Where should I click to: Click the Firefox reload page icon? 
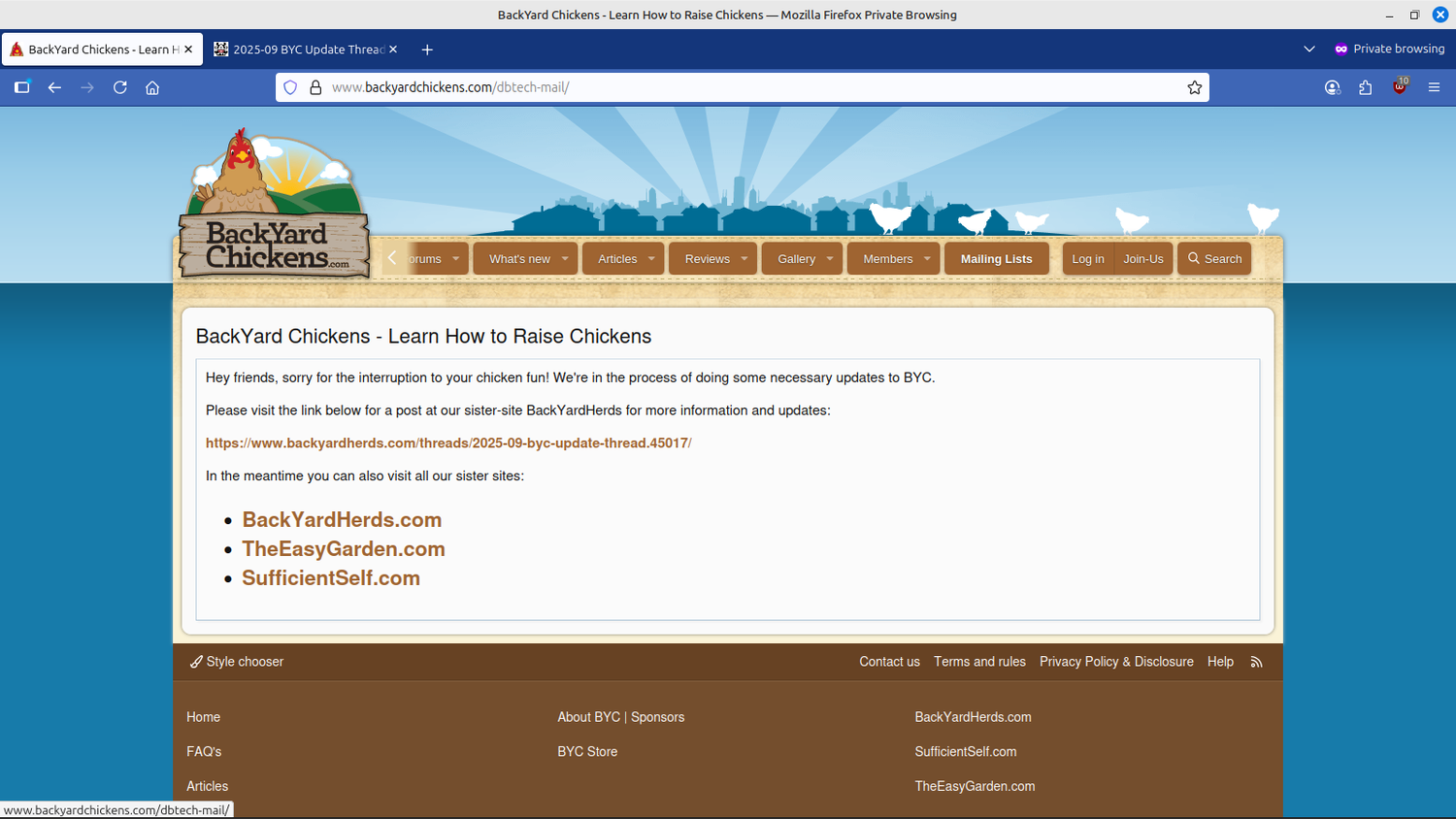click(120, 87)
